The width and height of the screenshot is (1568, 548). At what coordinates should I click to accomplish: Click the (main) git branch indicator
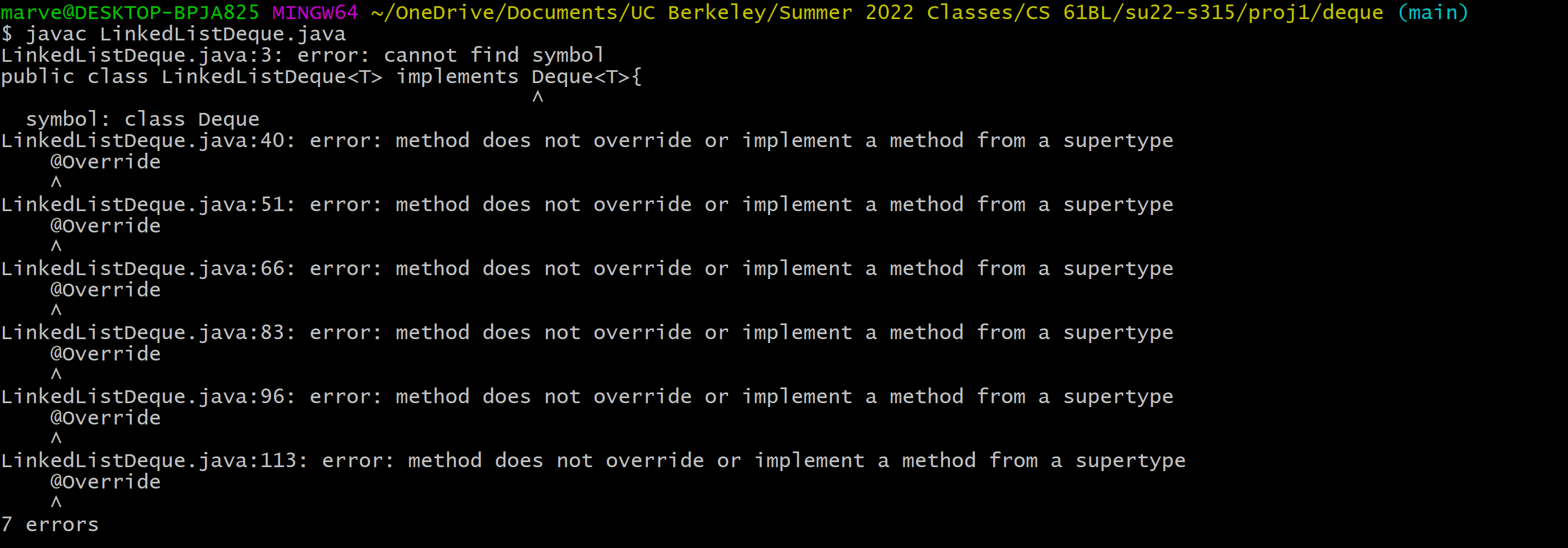[1433, 12]
